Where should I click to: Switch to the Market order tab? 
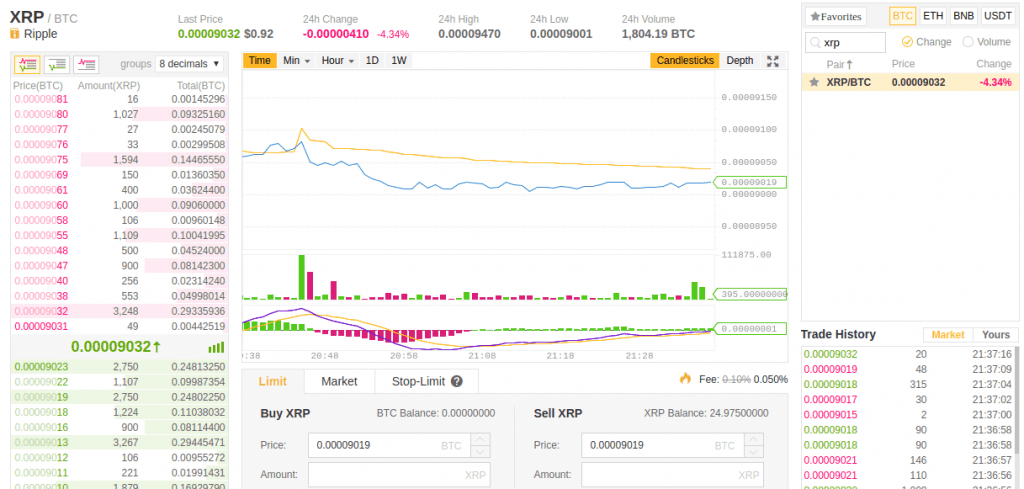[339, 381]
